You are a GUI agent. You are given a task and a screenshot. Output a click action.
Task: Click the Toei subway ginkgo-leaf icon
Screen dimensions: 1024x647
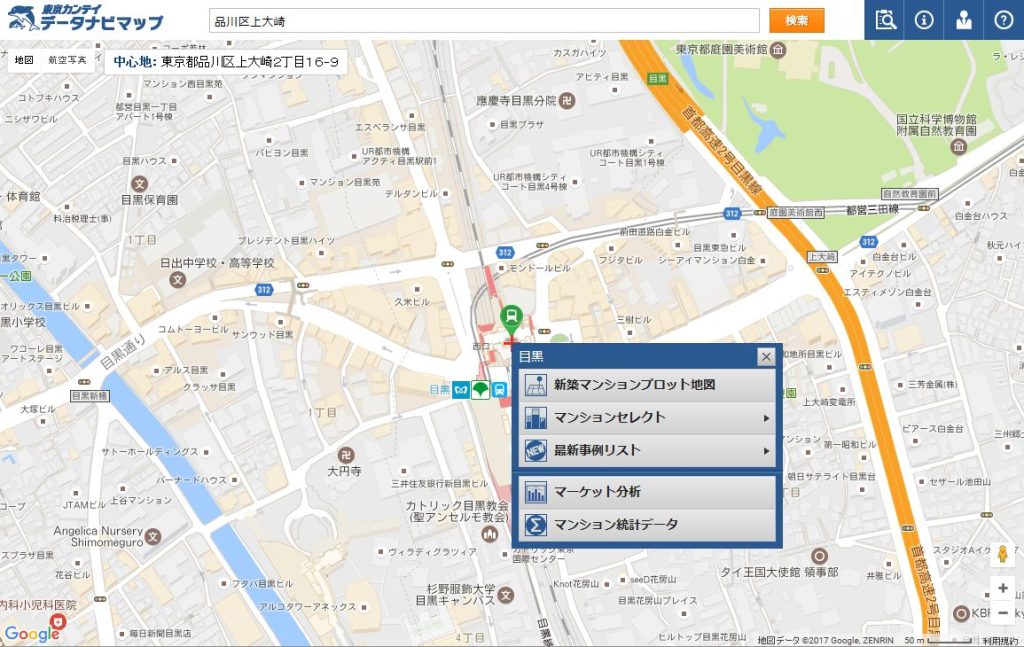[x=481, y=390]
